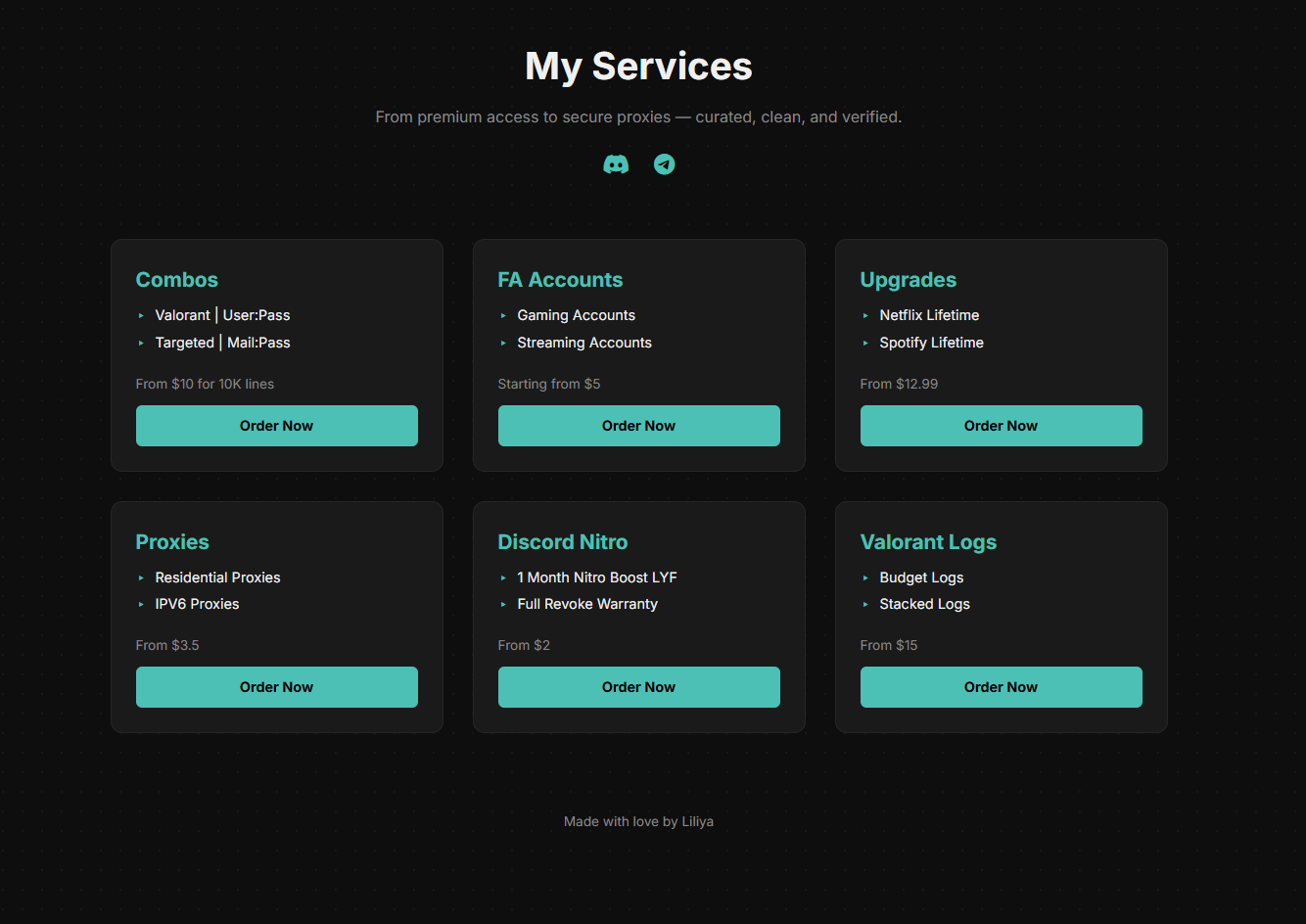Click Order Now under FA Accounts
This screenshot has height=924, width=1306.
pos(639,426)
